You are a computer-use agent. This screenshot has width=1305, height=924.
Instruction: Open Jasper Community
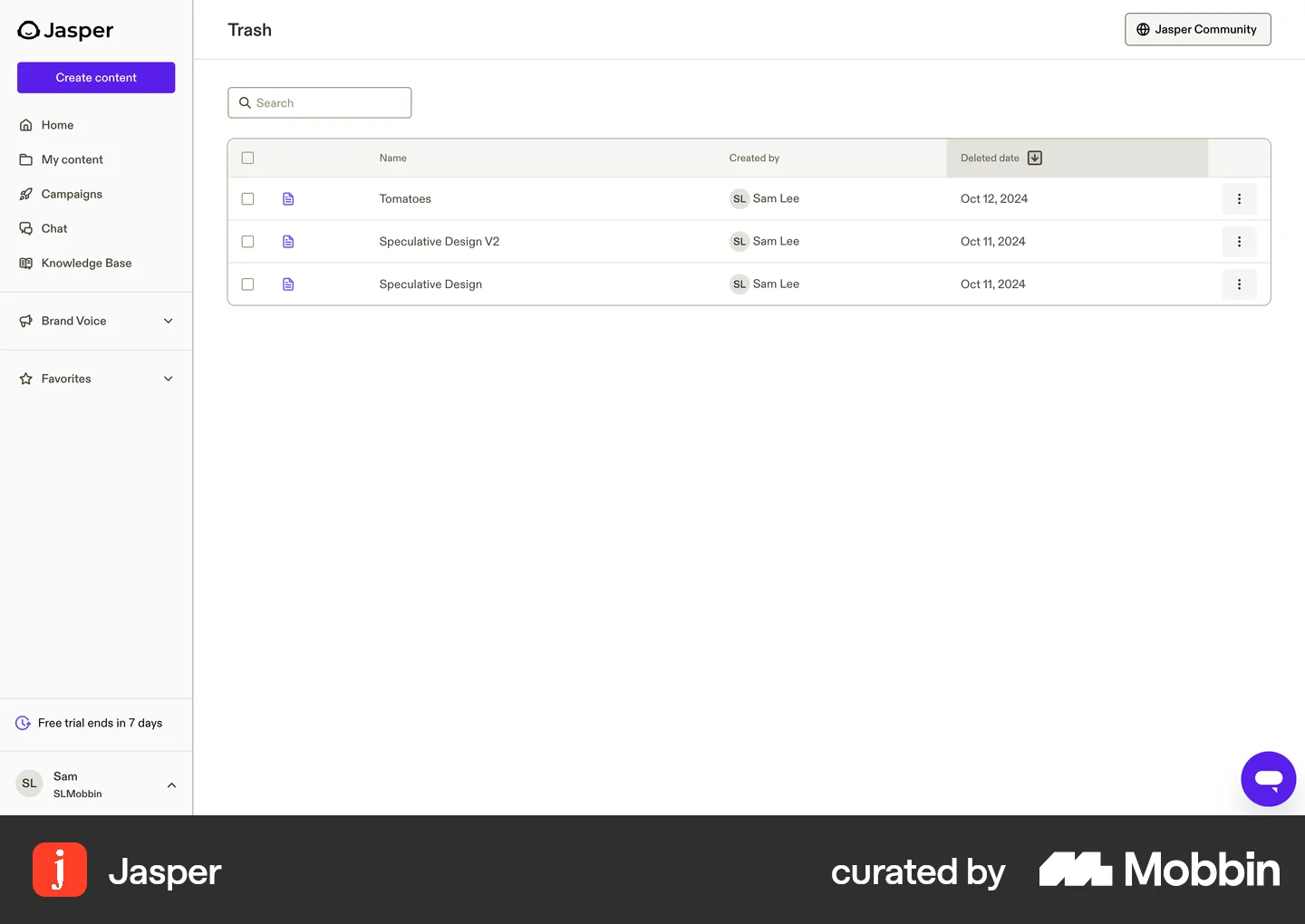pyautogui.click(x=1198, y=29)
